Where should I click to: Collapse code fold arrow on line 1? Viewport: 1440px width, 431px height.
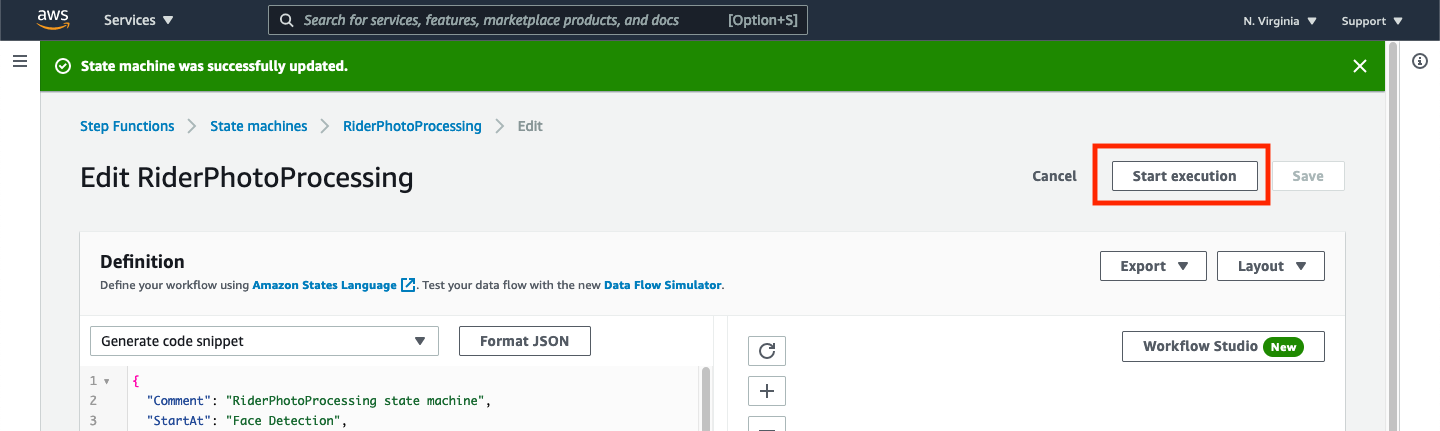click(107, 381)
